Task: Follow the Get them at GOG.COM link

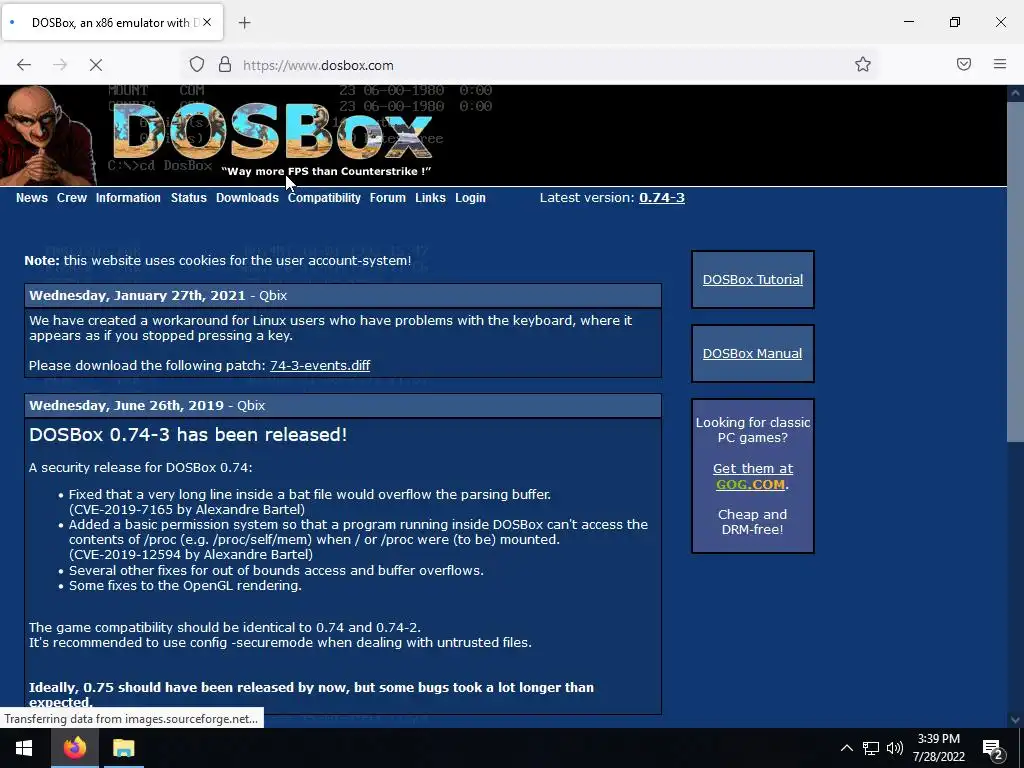Action: pos(752,477)
